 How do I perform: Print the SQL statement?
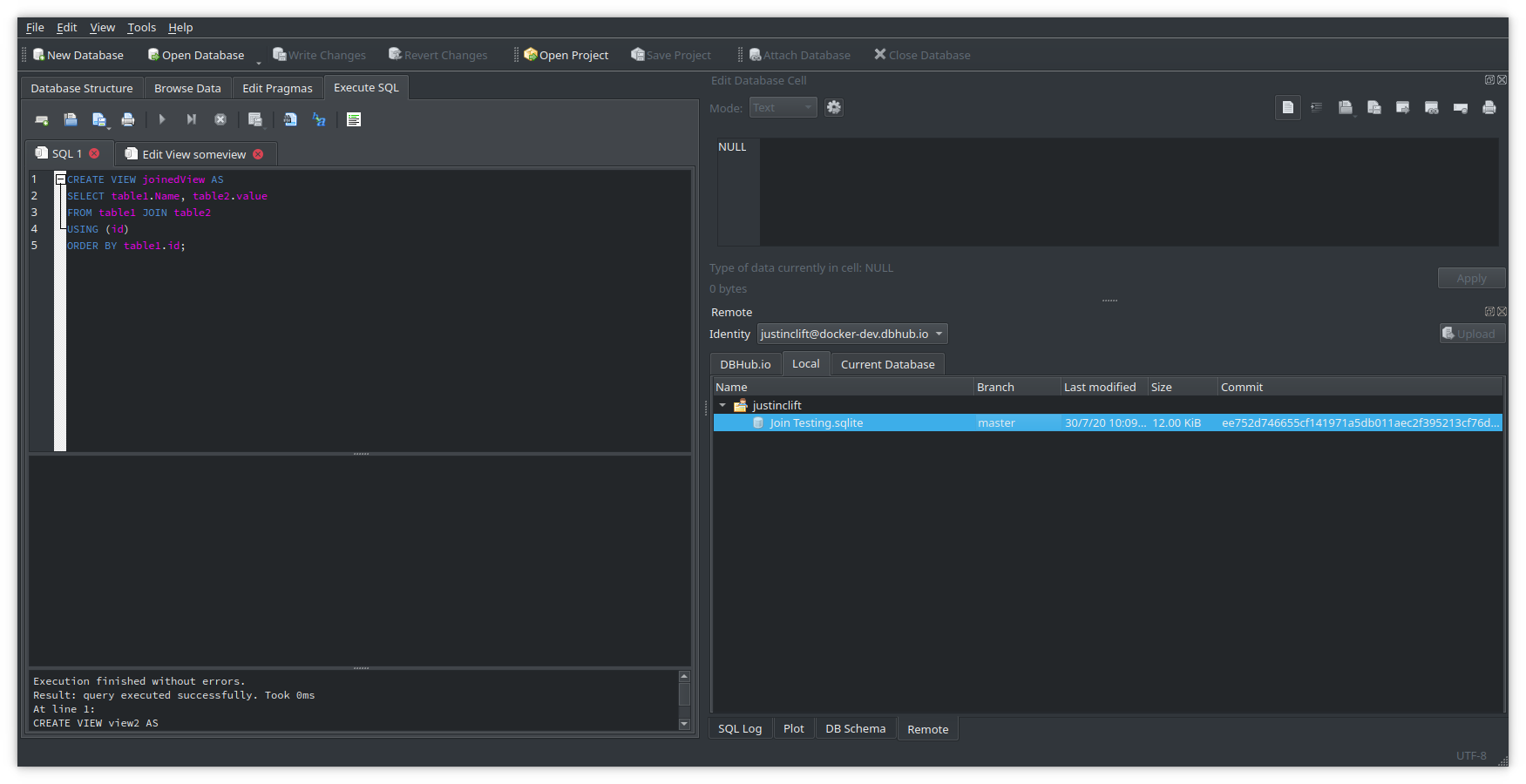coord(128,119)
